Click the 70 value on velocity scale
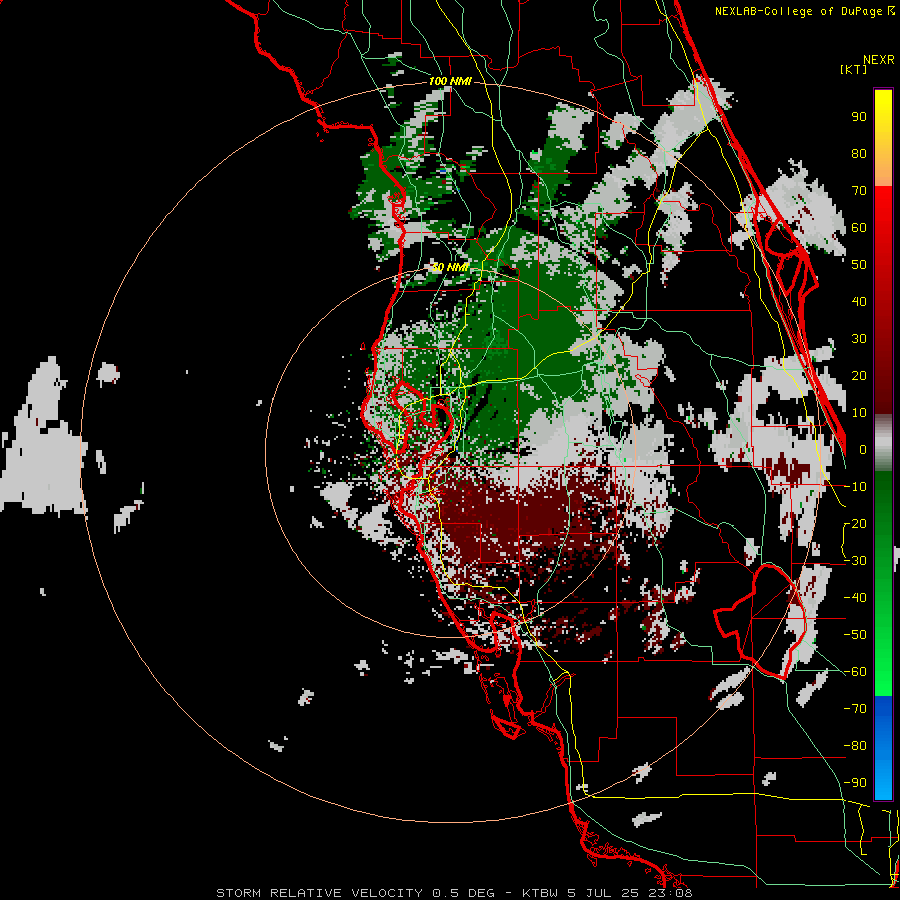 coord(859,191)
